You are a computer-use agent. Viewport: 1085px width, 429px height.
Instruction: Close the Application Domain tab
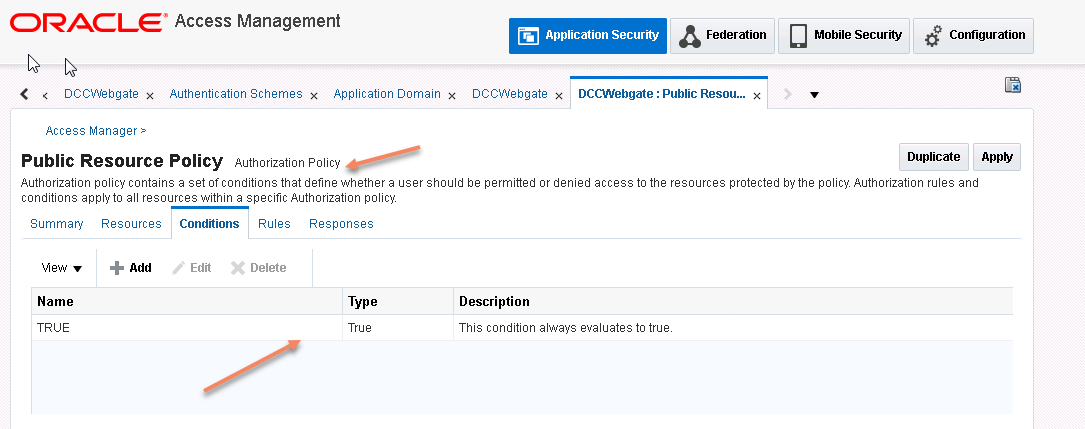(x=453, y=96)
